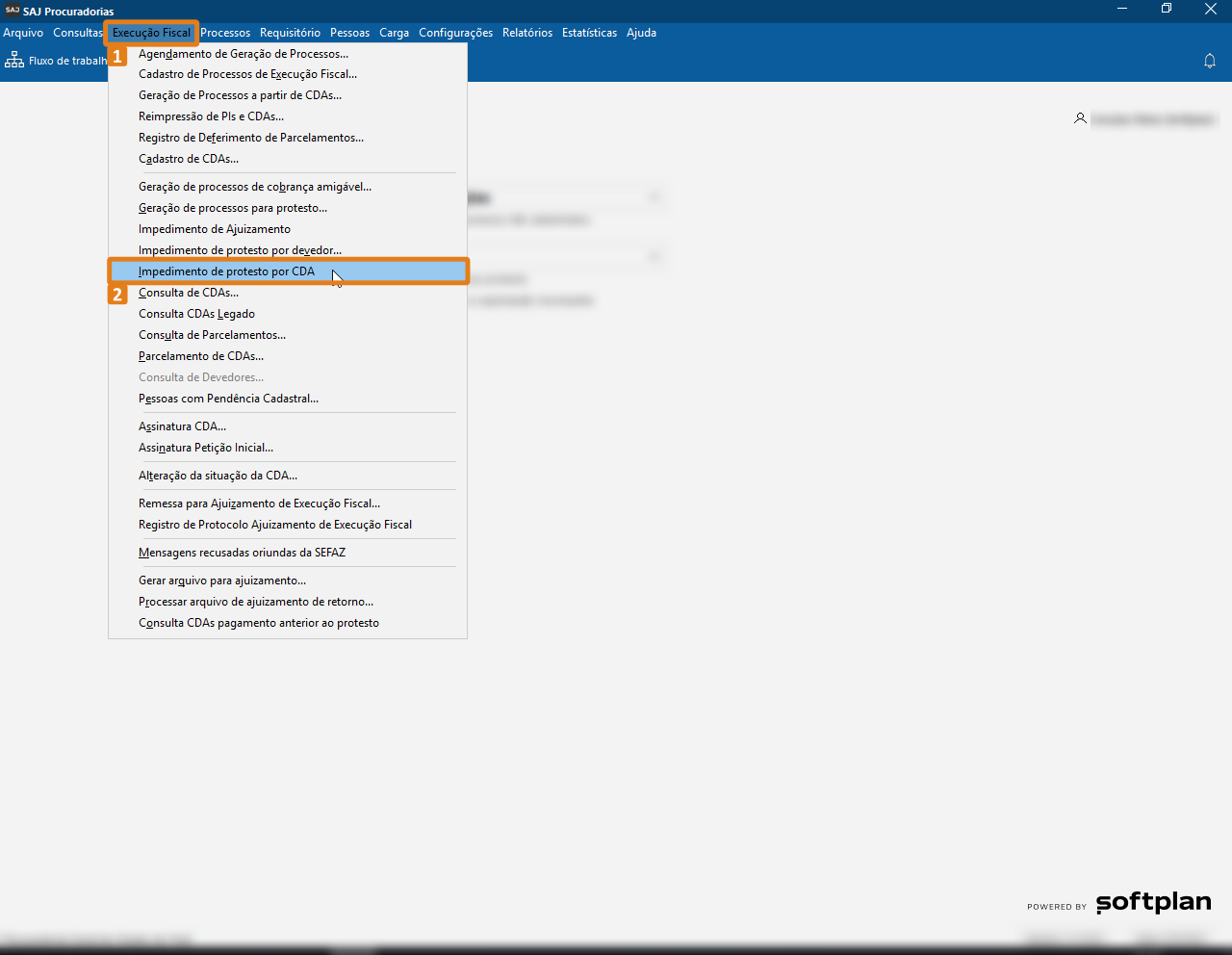Image resolution: width=1232 pixels, height=955 pixels.
Task: Open the notifications bell icon
Action: point(1210,61)
